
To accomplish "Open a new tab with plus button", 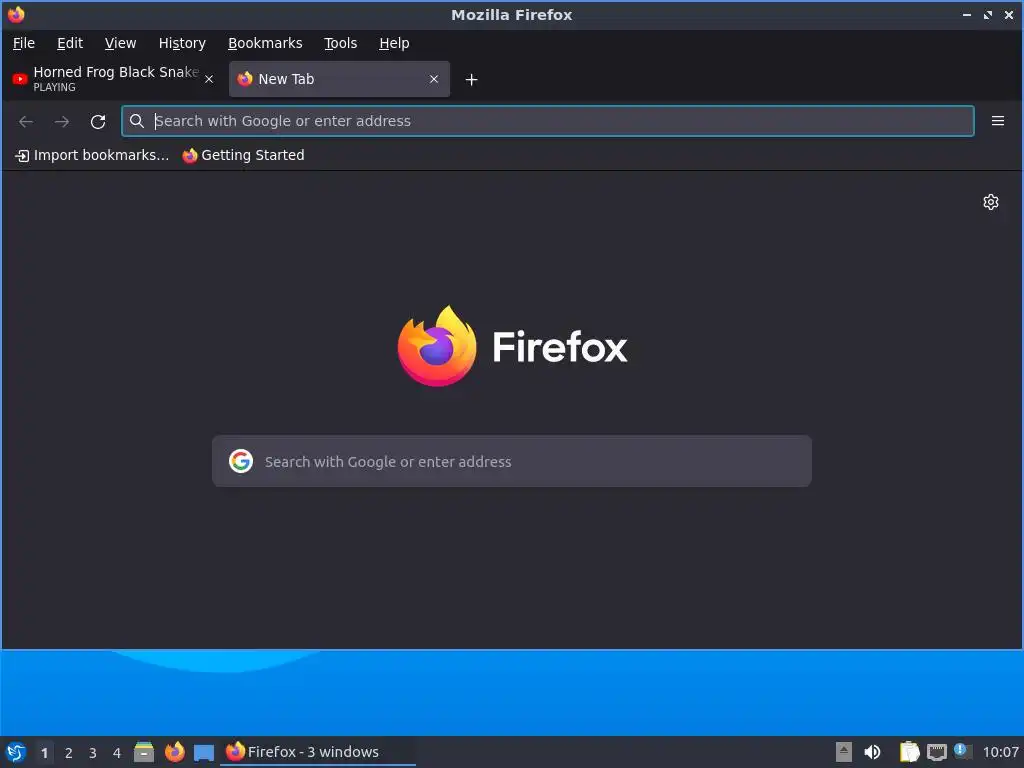I will 471,80.
